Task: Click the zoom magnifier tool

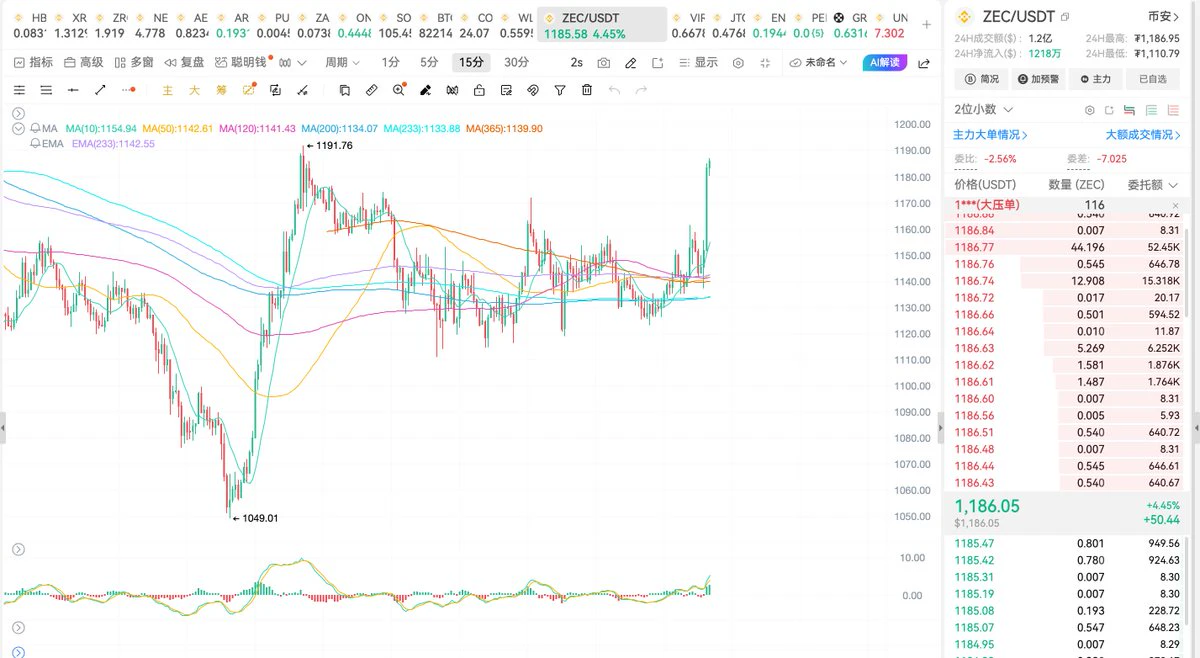Action: [399, 90]
